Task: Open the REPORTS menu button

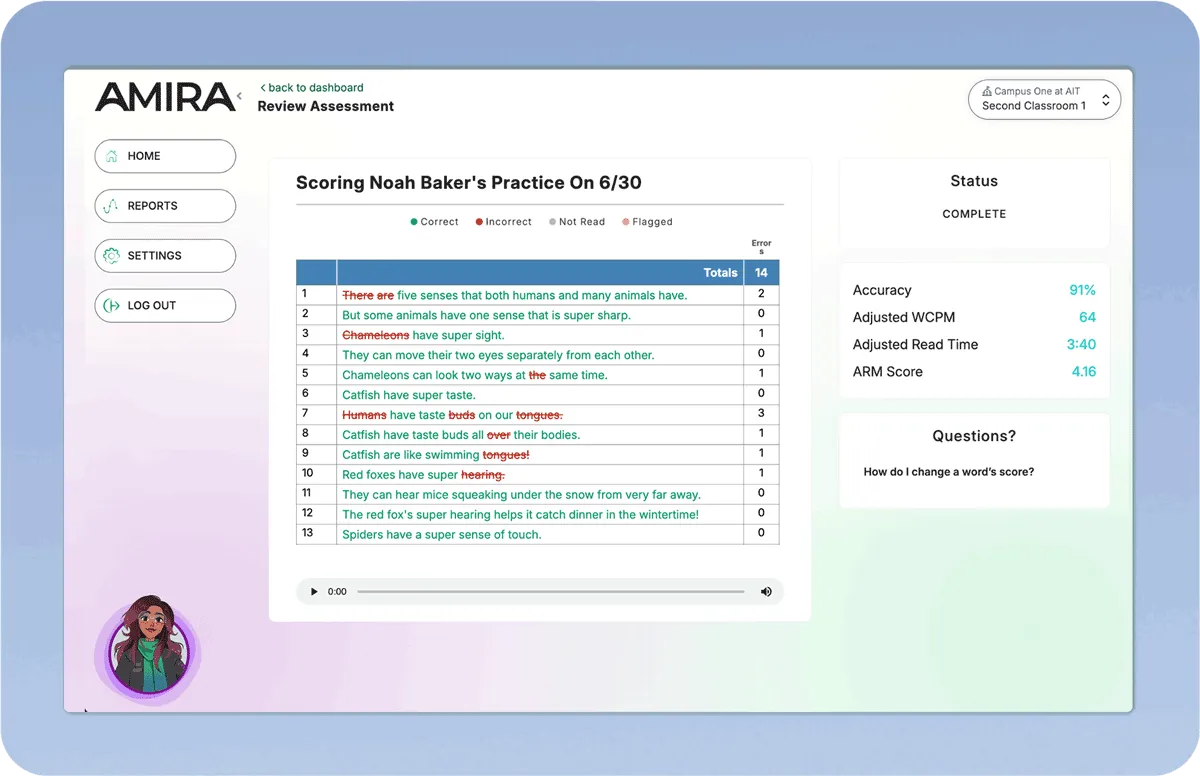Action: [165, 206]
